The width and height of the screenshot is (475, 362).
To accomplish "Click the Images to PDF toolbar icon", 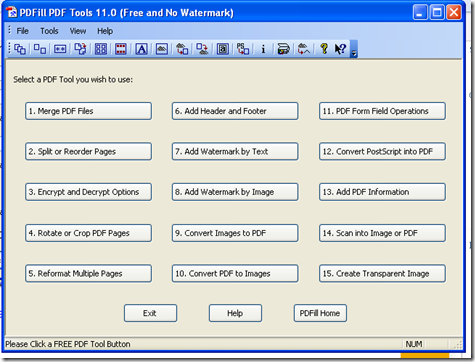I will pos(182,49).
